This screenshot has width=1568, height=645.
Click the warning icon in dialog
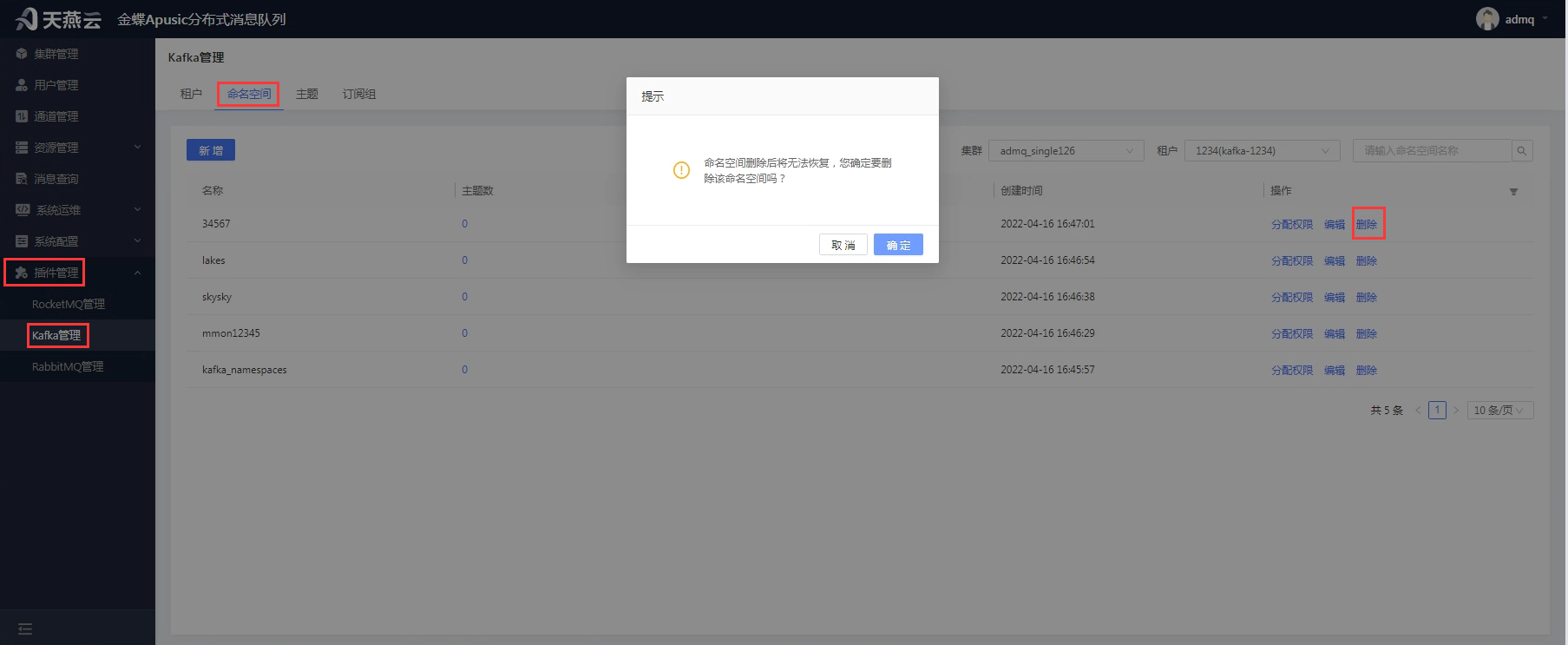click(x=681, y=170)
